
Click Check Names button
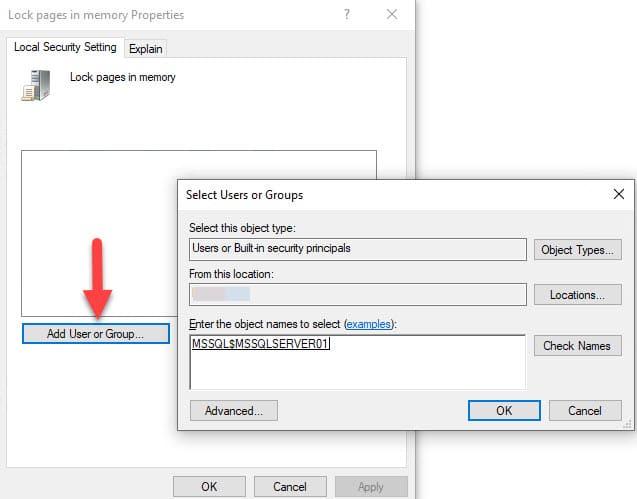pyautogui.click(x=577, y=346)
